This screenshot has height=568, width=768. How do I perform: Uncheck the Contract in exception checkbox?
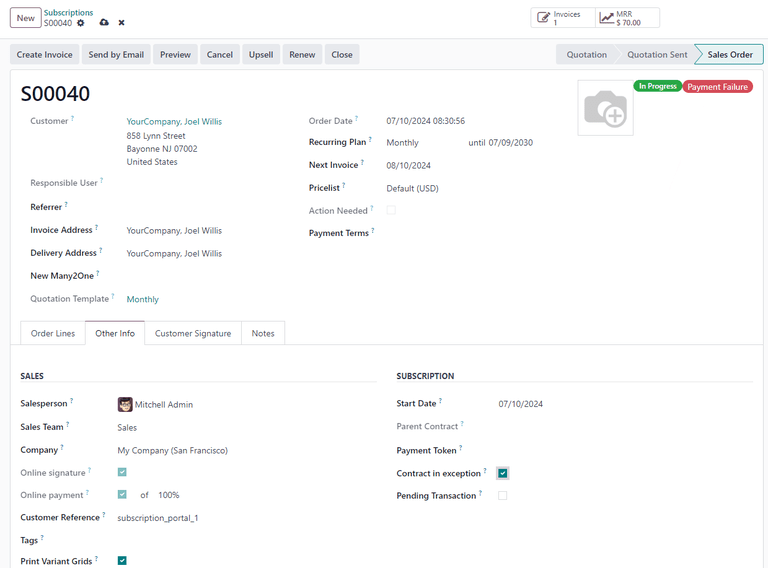[x=502, y=473]
